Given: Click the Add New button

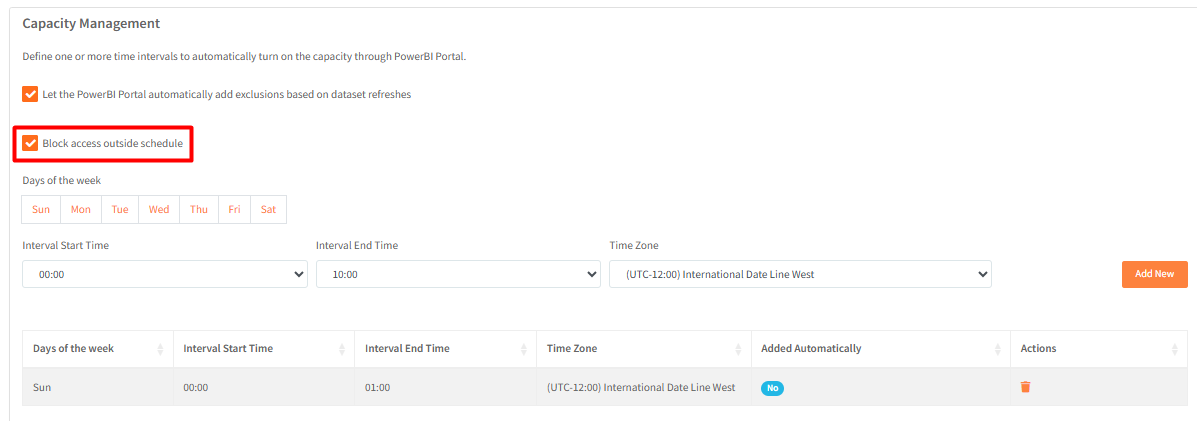Looking at the screenshot, I should pyautogui.click(x=1154, y=274).
